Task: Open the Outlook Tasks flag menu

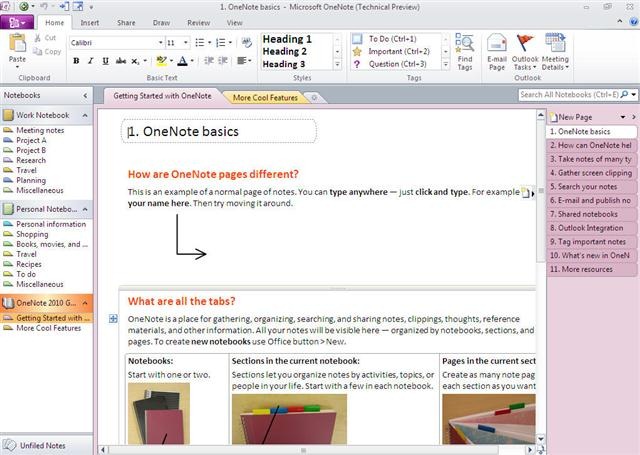Action: (525, 52)
